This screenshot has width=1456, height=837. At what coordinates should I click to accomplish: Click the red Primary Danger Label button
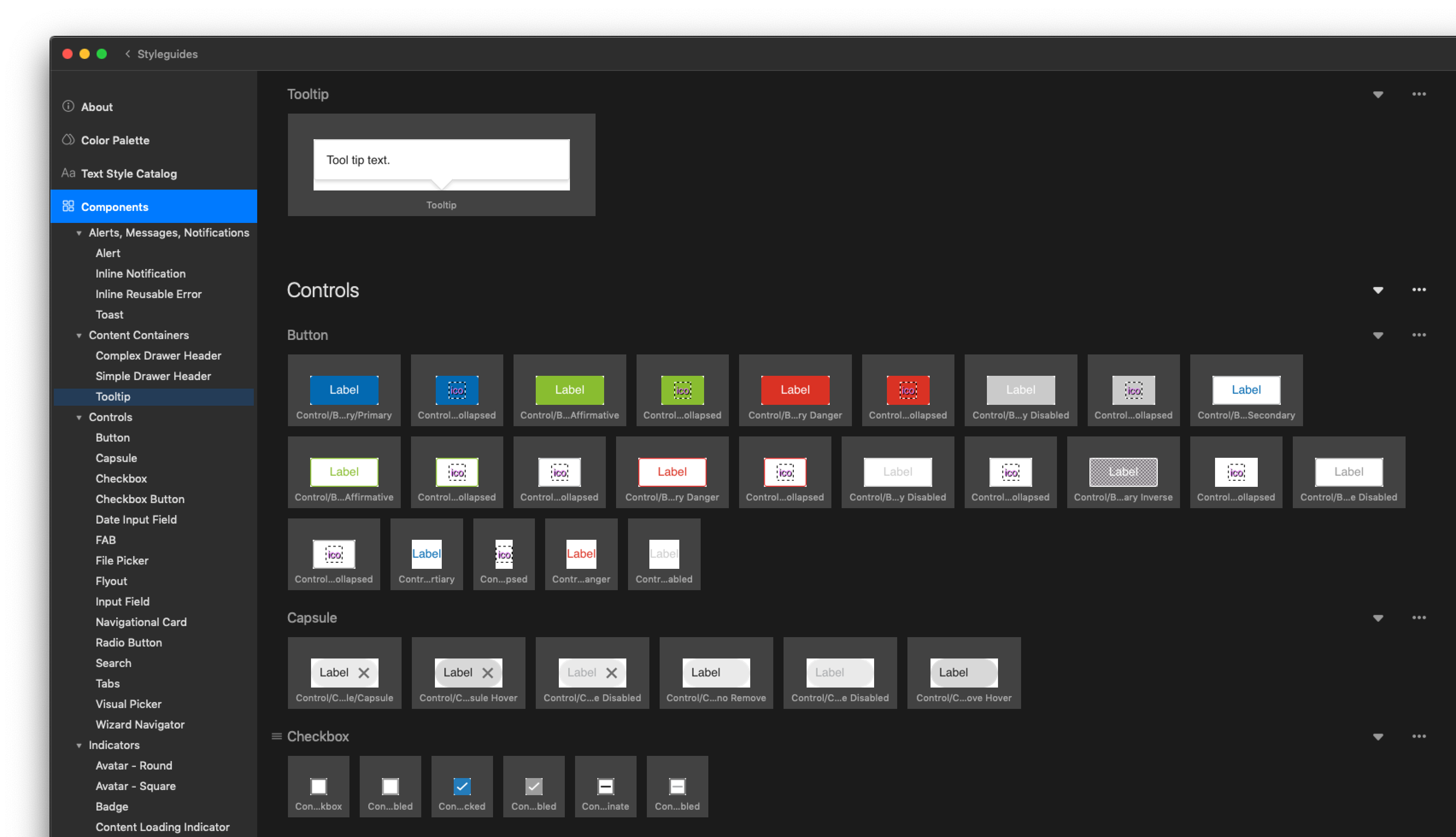click(x=795, y=390)
